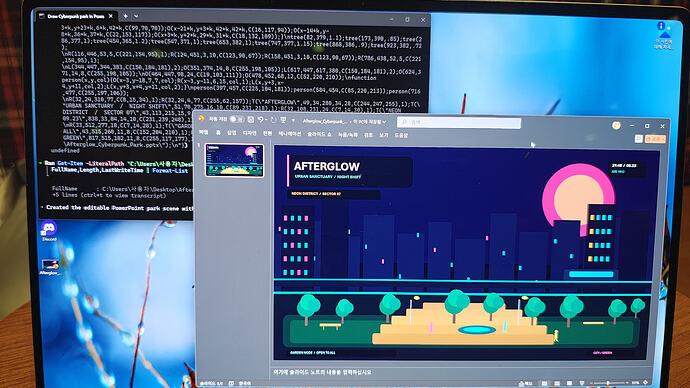Toggle normal view button in status bar
690x388 pixels.
click(x=544, y=383)
